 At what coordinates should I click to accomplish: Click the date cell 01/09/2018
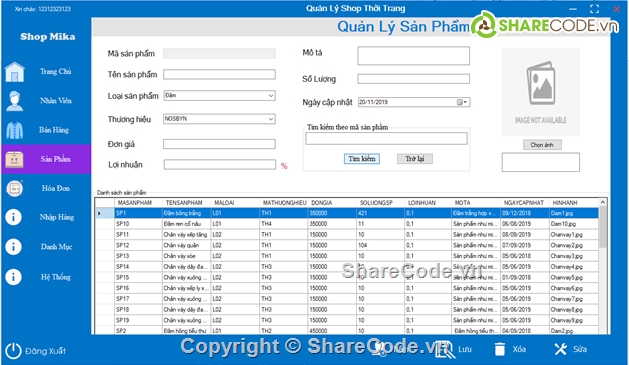(525, 277)
